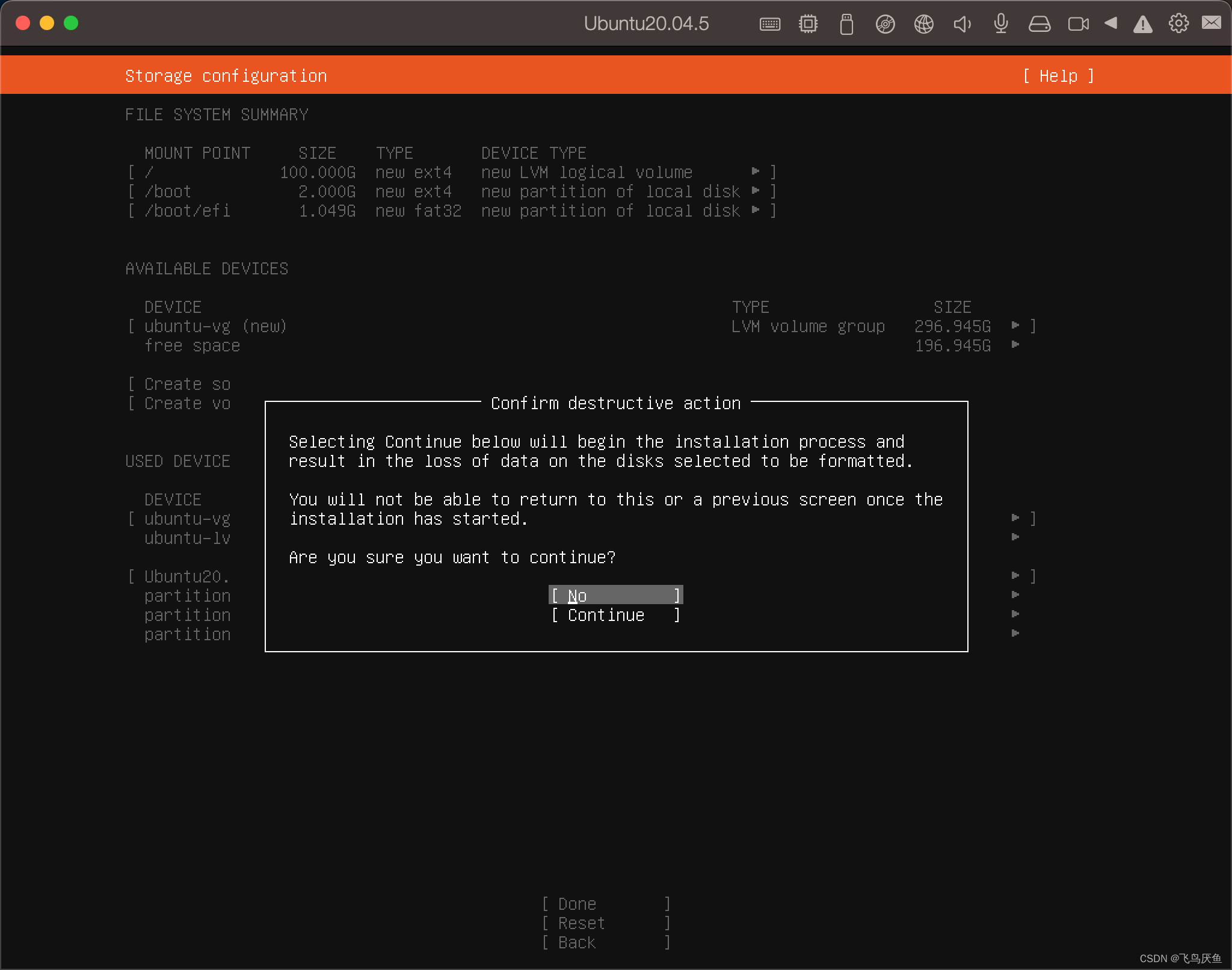1232x970 pixels.
Task: Maximize window using green button
Action: [71, 23]
